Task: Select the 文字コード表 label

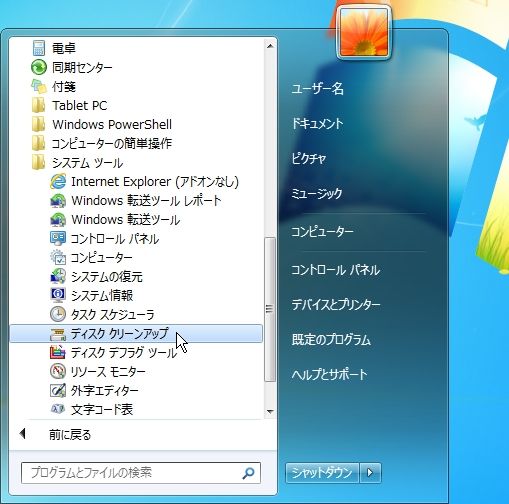Action: coord(102,410)
